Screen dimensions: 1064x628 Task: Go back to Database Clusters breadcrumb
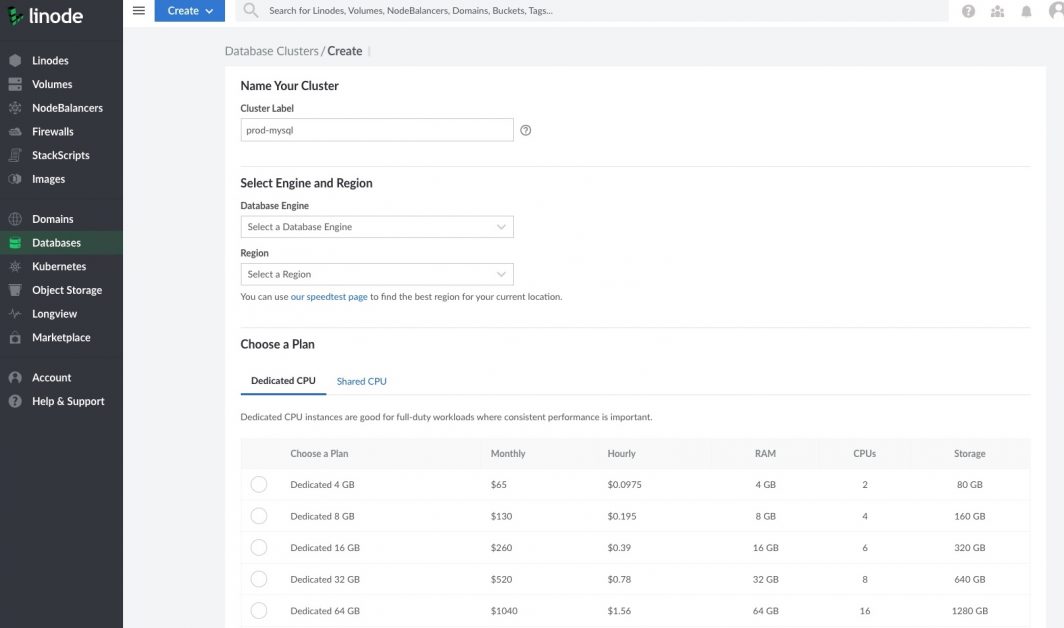[x=271, y=51]
